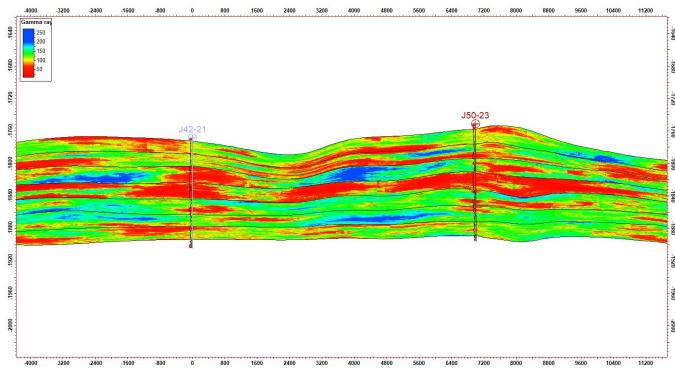Click top axis label 9600

581,10
